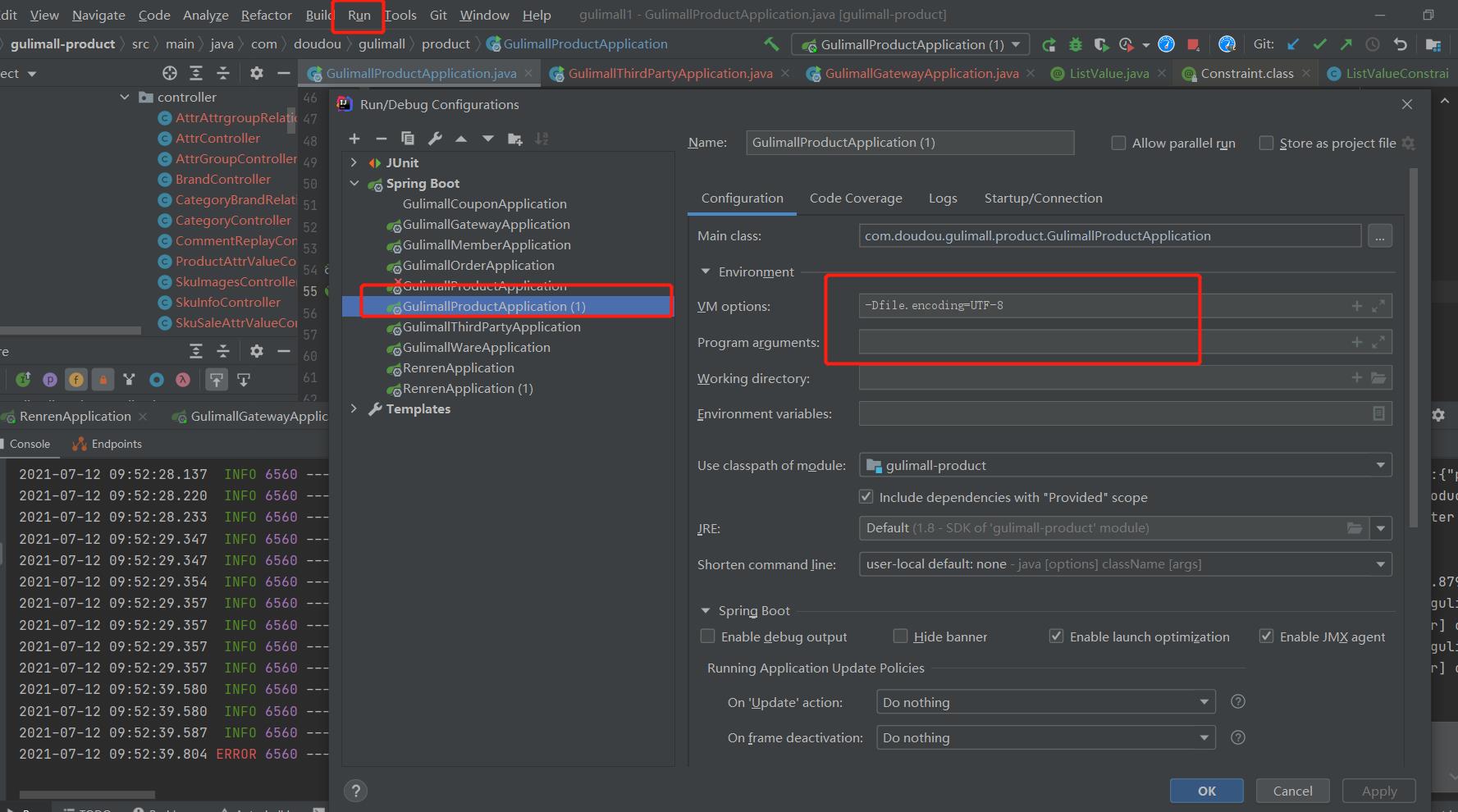Switch to ListValue.java editor tab

1108,73
